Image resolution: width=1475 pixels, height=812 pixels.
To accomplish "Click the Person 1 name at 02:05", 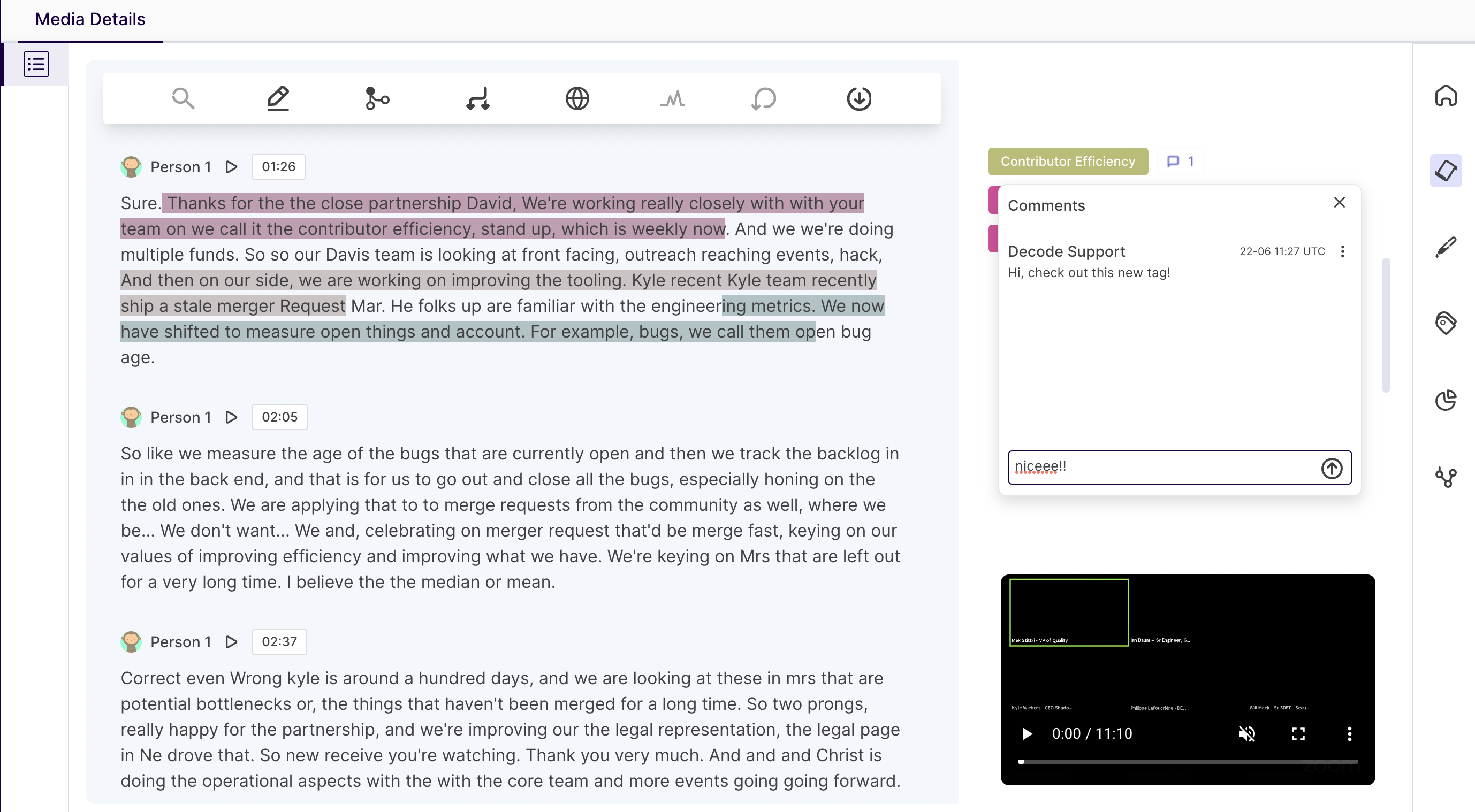I will (x=180, y=417).
